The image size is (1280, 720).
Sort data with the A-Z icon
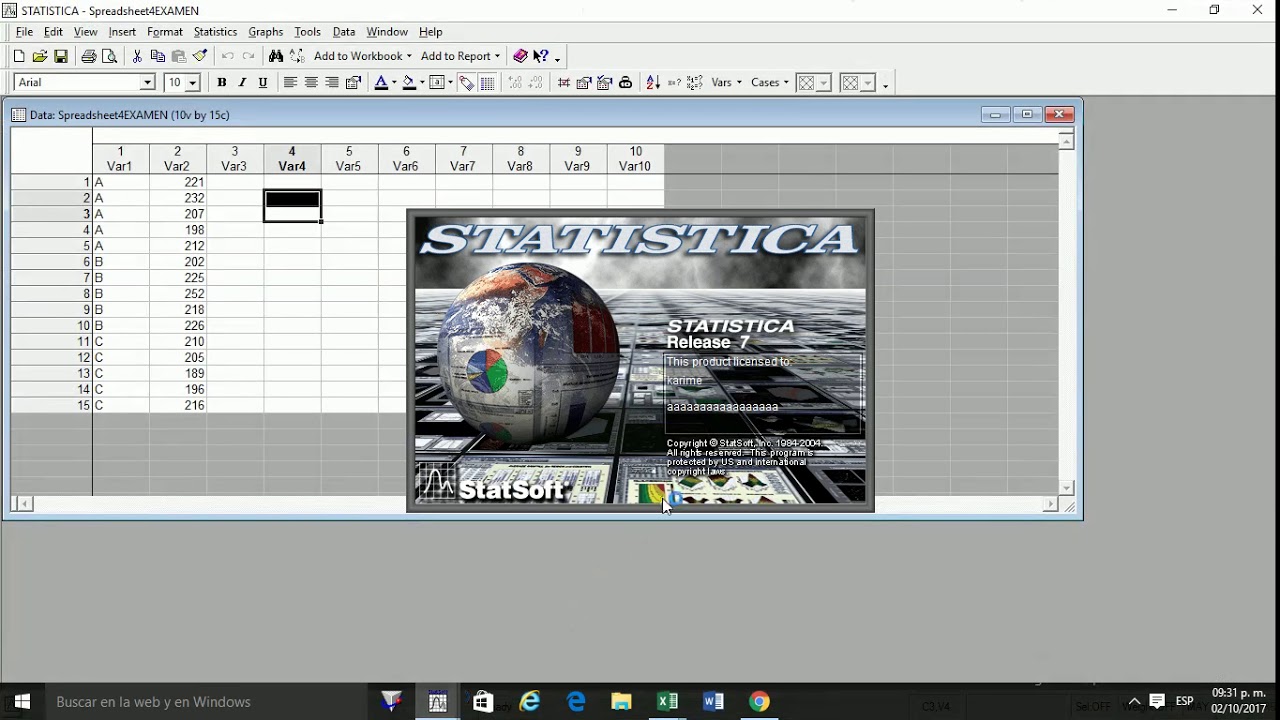pyautogui.click(x=653, y=83)
